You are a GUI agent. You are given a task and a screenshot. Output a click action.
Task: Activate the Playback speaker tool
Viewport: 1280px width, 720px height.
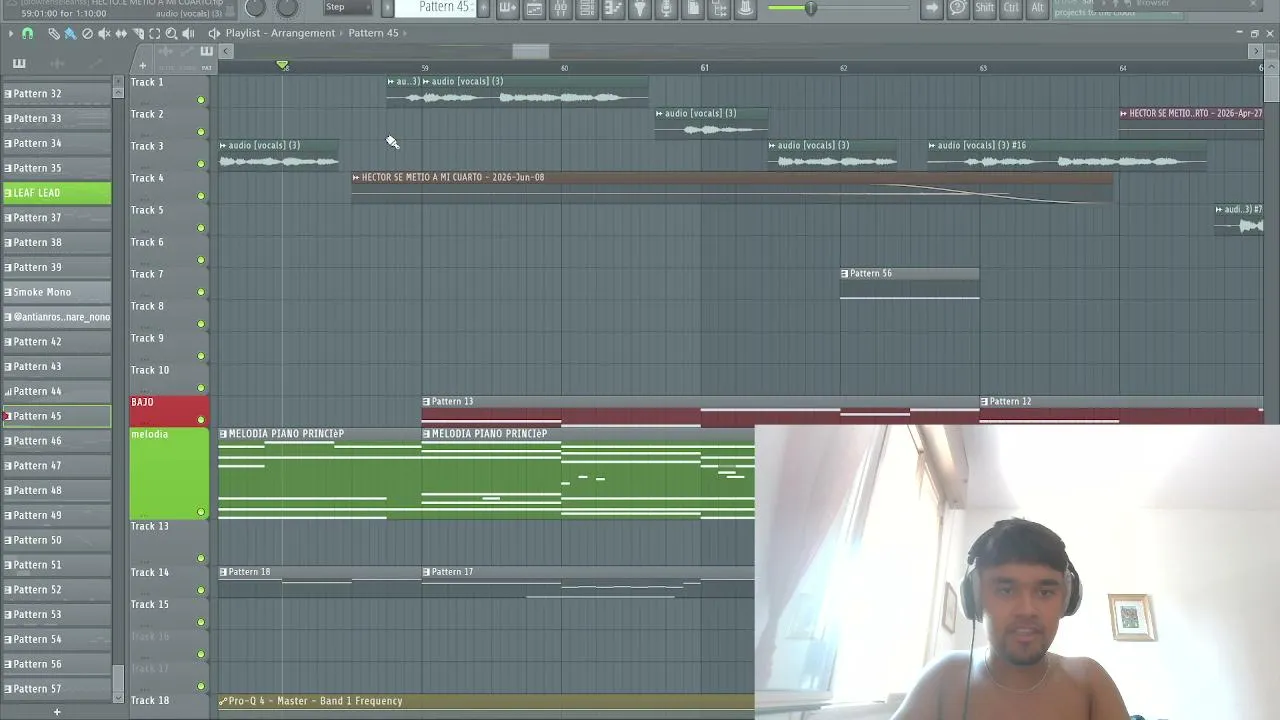click(x=188, y=33)
